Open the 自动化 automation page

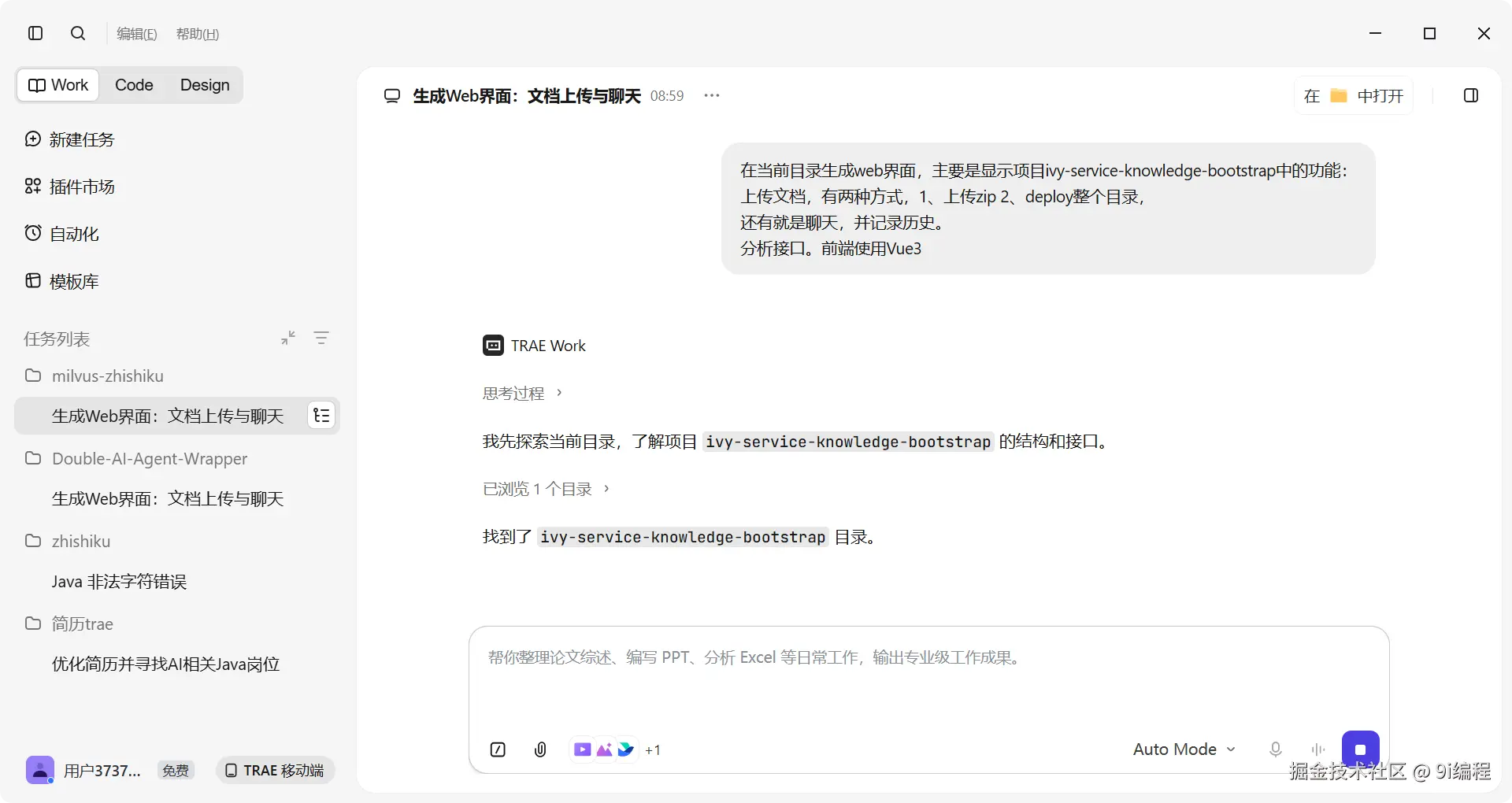point(62,234)
